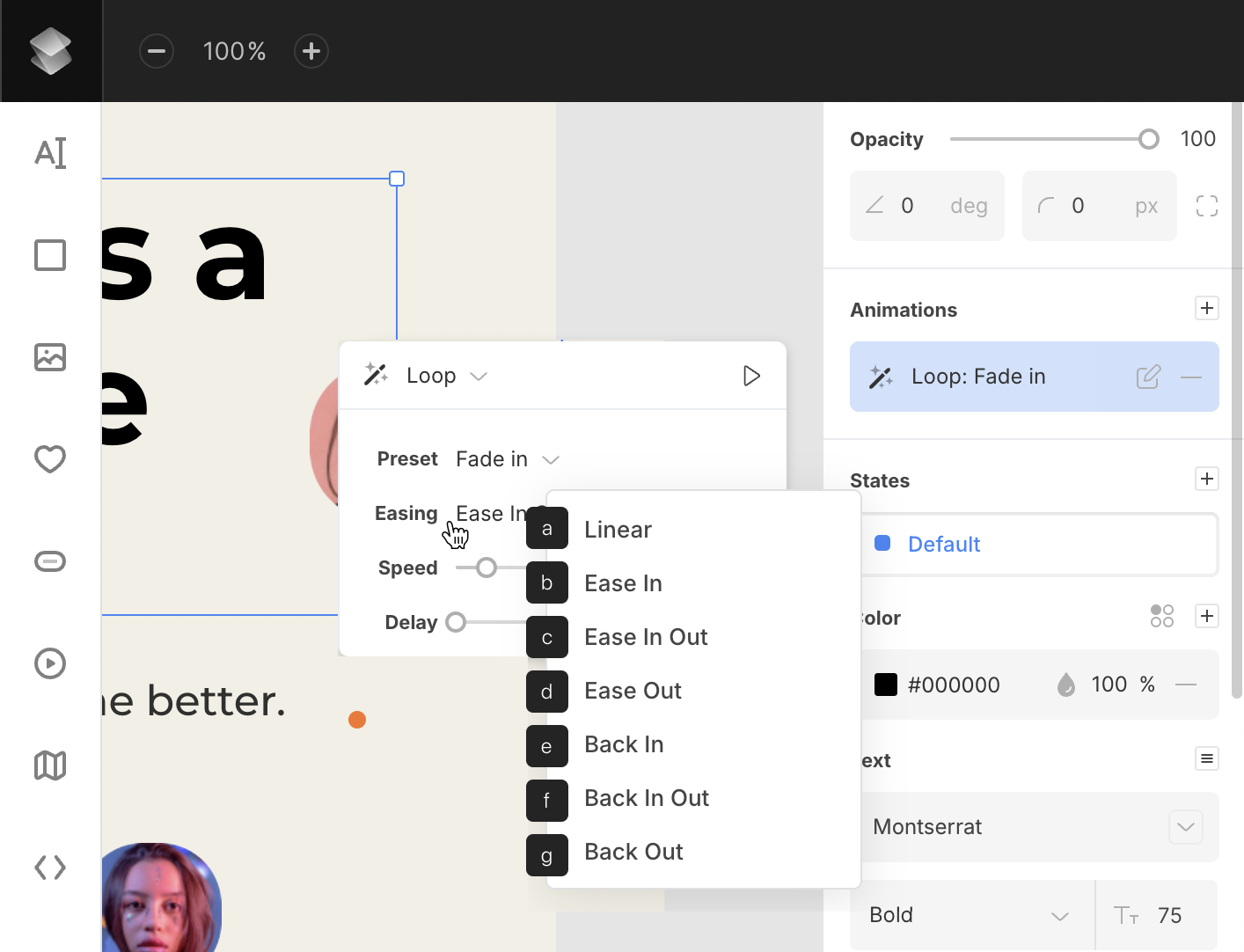Zoom out with the minus button
Viewport: 1244px width, 952px height.
[x=157, y=51]
